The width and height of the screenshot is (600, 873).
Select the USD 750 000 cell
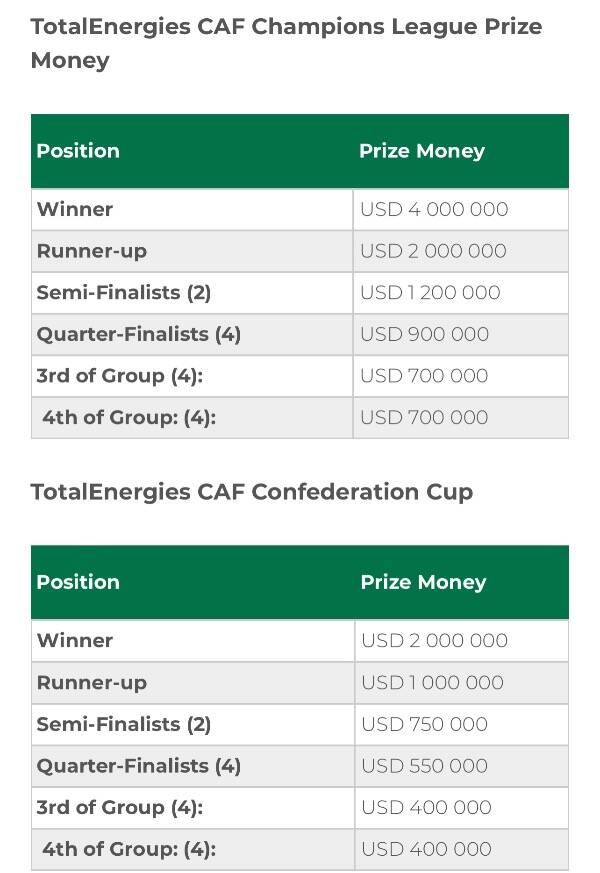[x=425, y=724]
